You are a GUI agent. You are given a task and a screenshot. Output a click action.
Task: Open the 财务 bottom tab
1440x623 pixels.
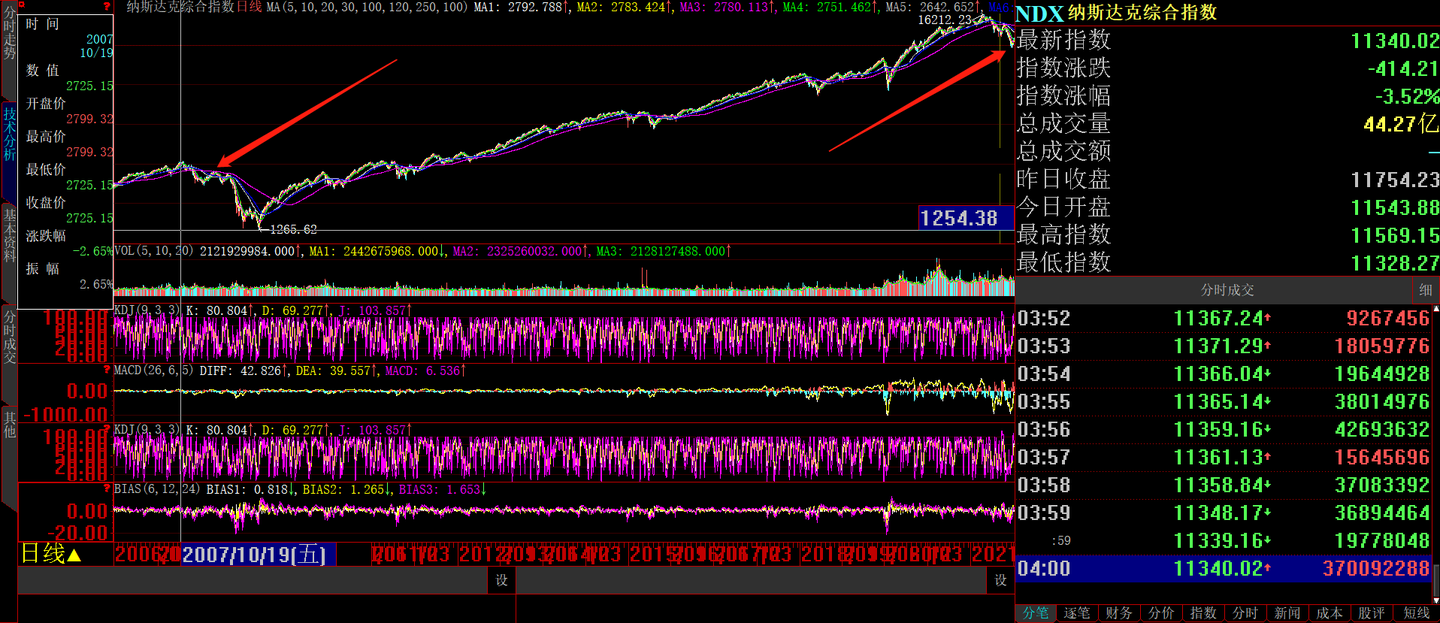(x=1119, y=613)
